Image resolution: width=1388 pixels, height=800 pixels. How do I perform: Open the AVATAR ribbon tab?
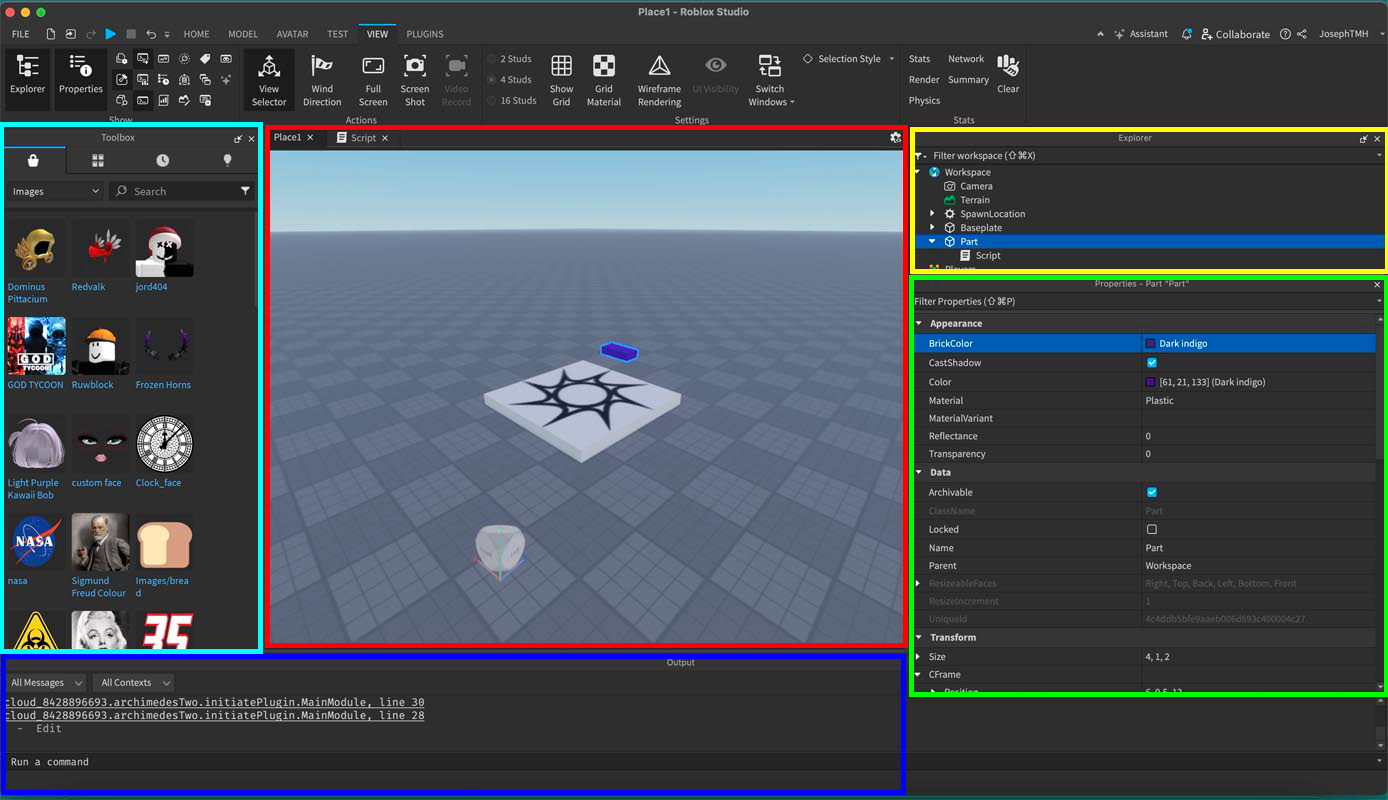tap(292, 34)
